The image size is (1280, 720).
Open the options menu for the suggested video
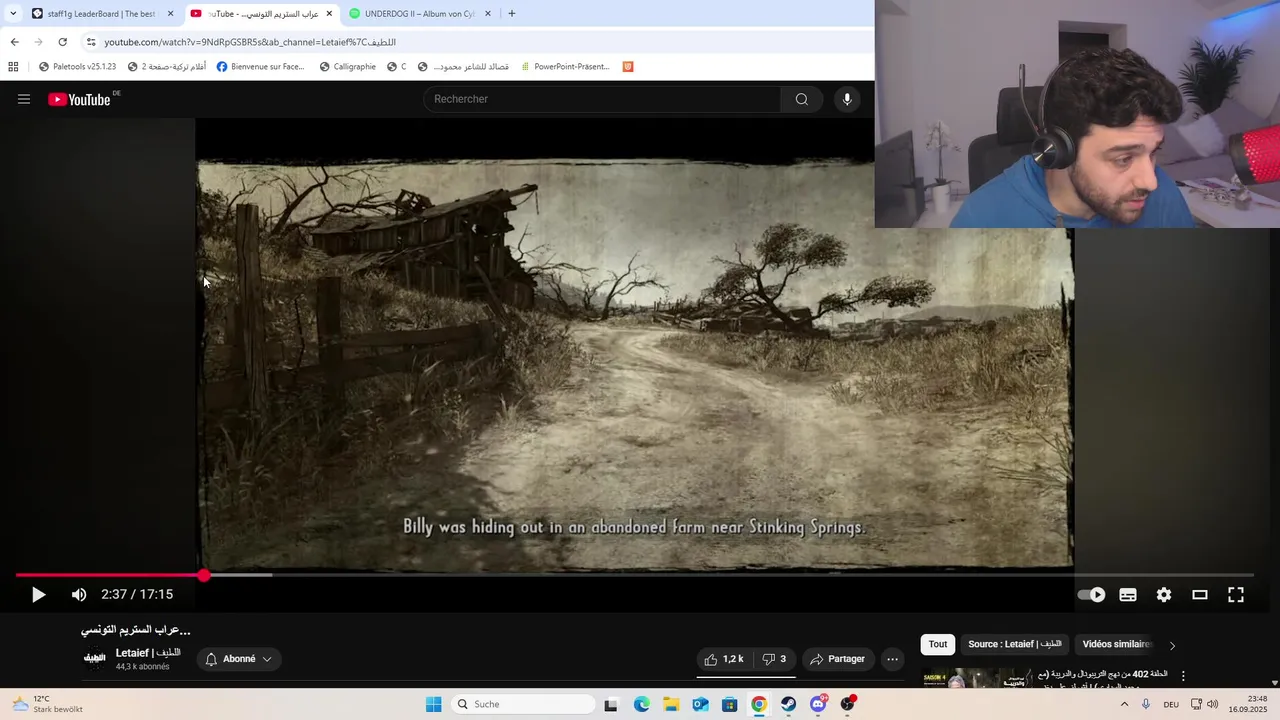(x=1183, y=676)
